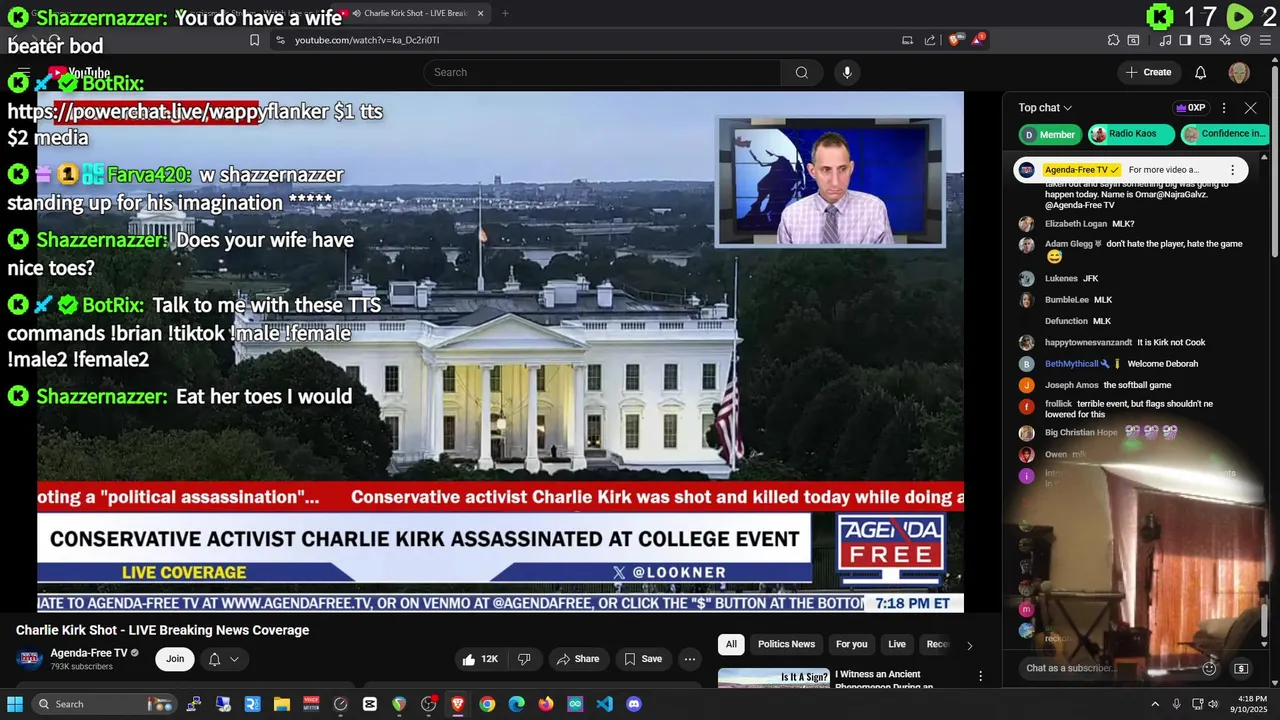Open taskbar clock showing 4:18 PM
1280x720 pixels.
tap(1252, 704)
